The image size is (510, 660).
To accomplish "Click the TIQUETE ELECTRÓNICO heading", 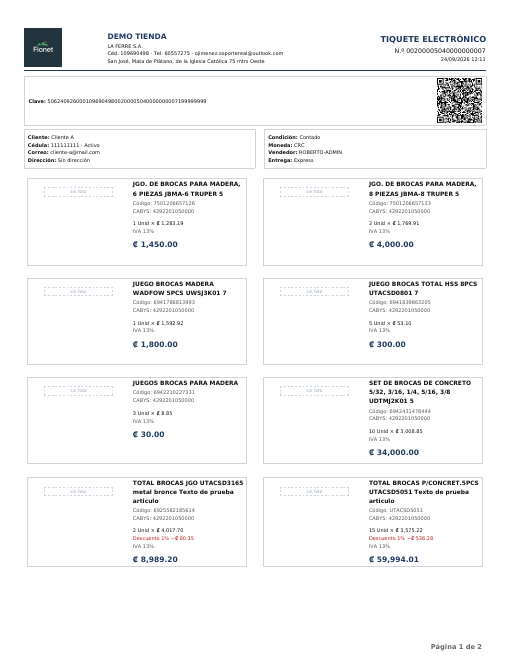I will point(433,39).
